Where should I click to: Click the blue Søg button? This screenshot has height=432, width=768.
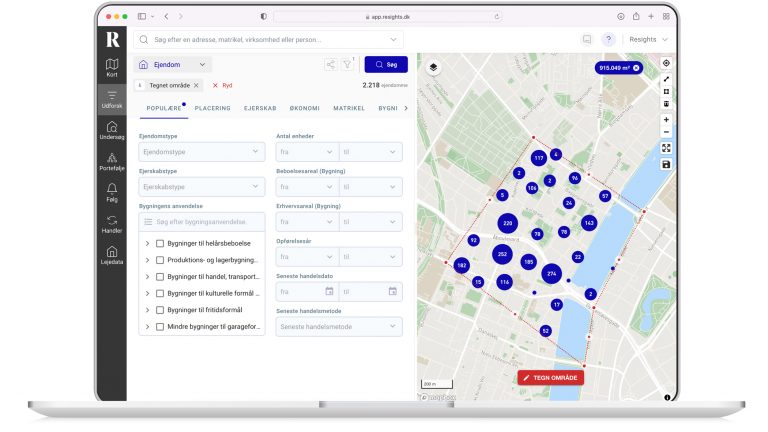point(385,64)
